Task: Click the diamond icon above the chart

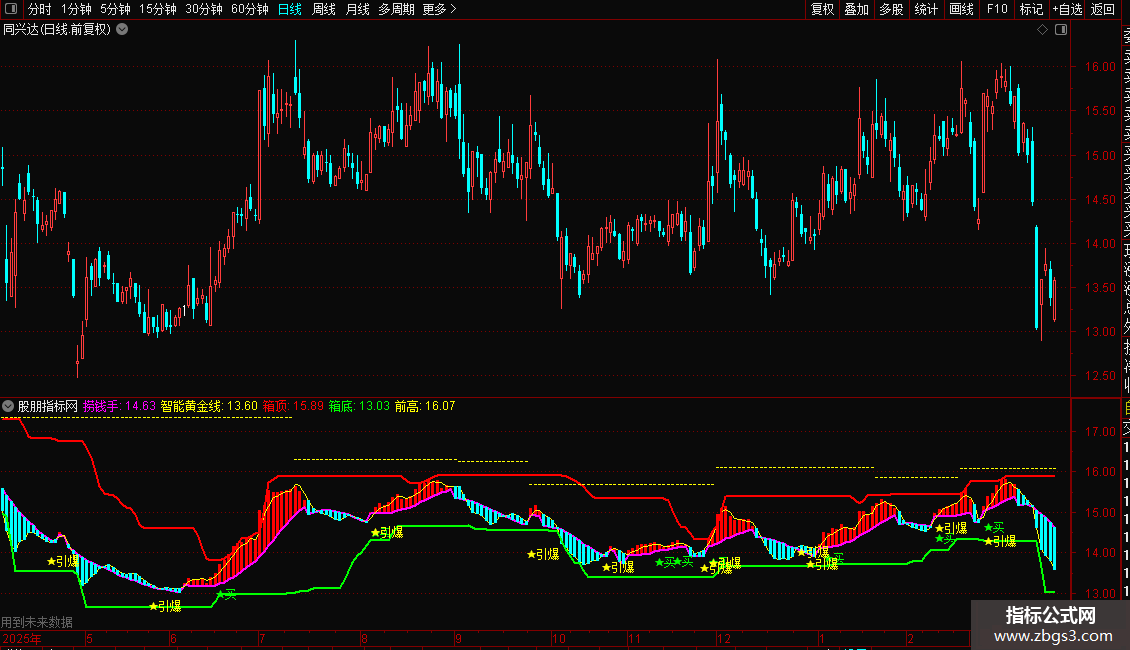Action: point(1042,30)
